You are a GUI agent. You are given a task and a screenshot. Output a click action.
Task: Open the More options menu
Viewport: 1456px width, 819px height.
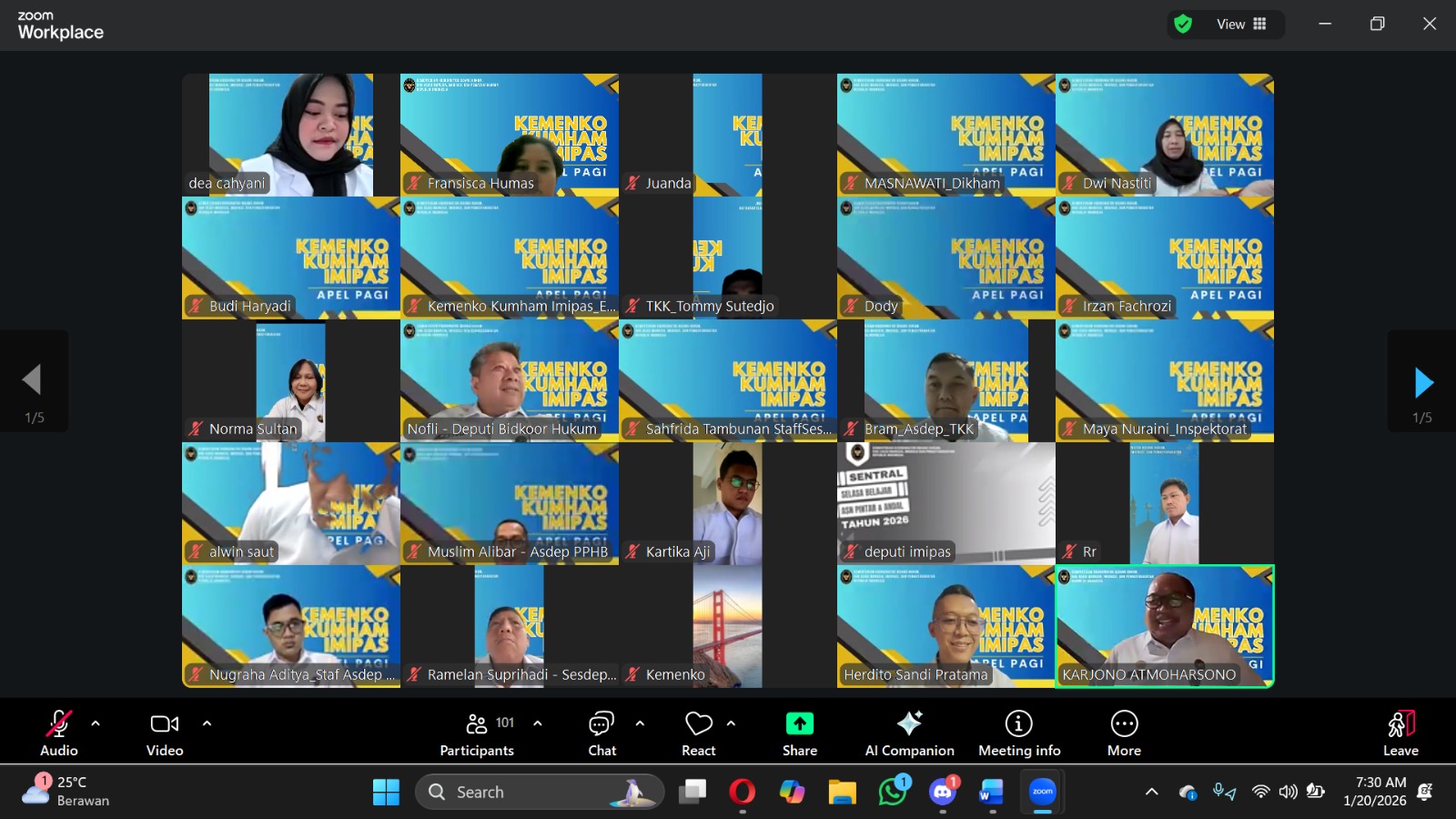point(1124,733)
